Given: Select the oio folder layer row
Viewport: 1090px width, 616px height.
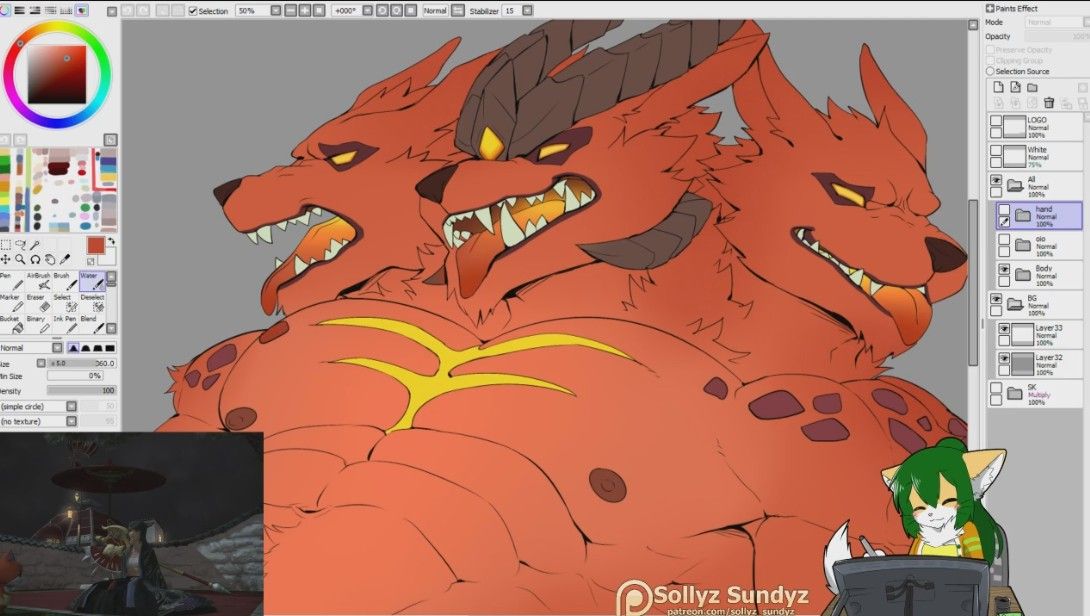Looking at the screenshot, I should click(1039, 245).
